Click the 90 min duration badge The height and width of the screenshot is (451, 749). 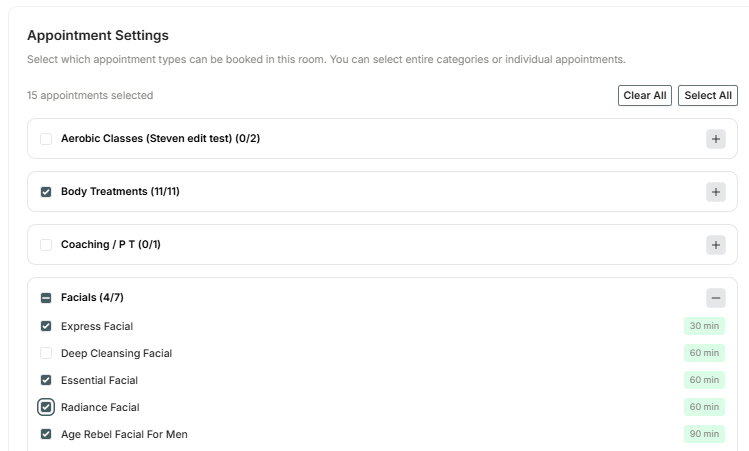tap(704, 434)
